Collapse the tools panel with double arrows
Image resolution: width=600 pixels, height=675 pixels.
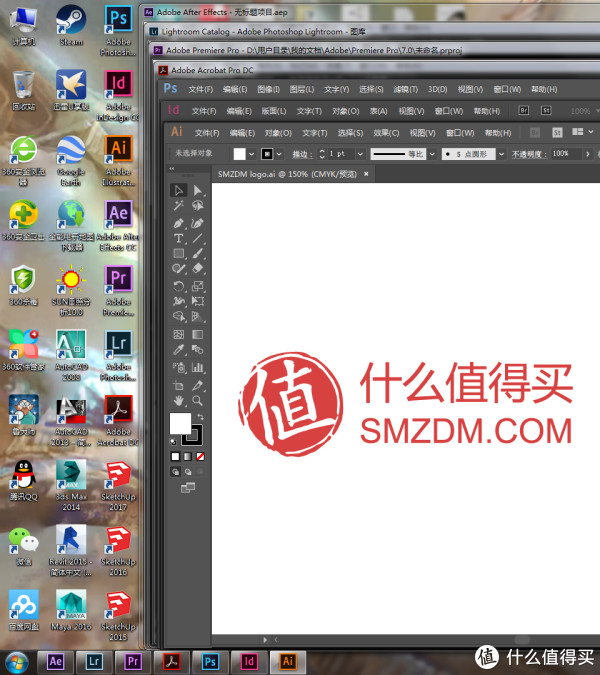(172, 169)
